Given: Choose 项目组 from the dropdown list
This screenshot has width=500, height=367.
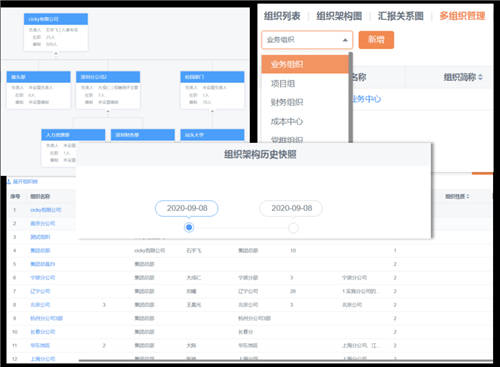Looking at the screenshot, I should pyautogui.click(x=283, y=83).
